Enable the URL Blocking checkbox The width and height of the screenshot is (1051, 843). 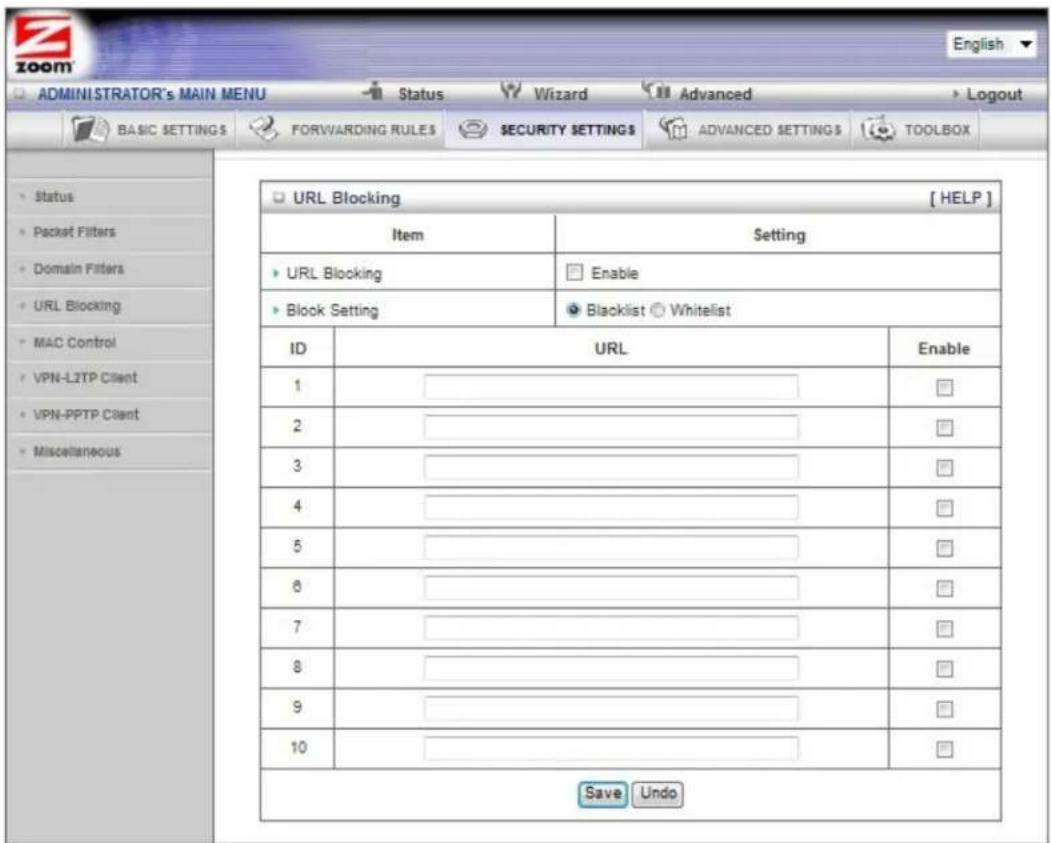[x=574, y=272]
